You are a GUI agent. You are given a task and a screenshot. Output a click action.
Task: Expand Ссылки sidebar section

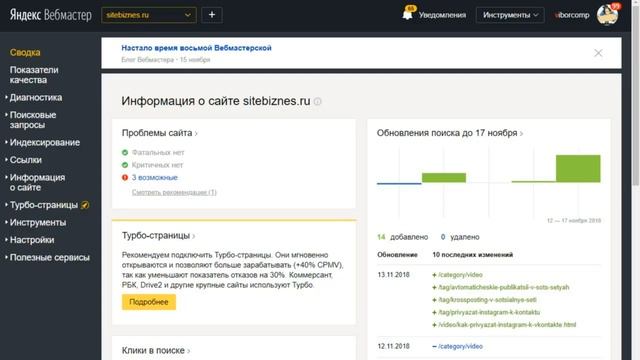tap(25, 160)
